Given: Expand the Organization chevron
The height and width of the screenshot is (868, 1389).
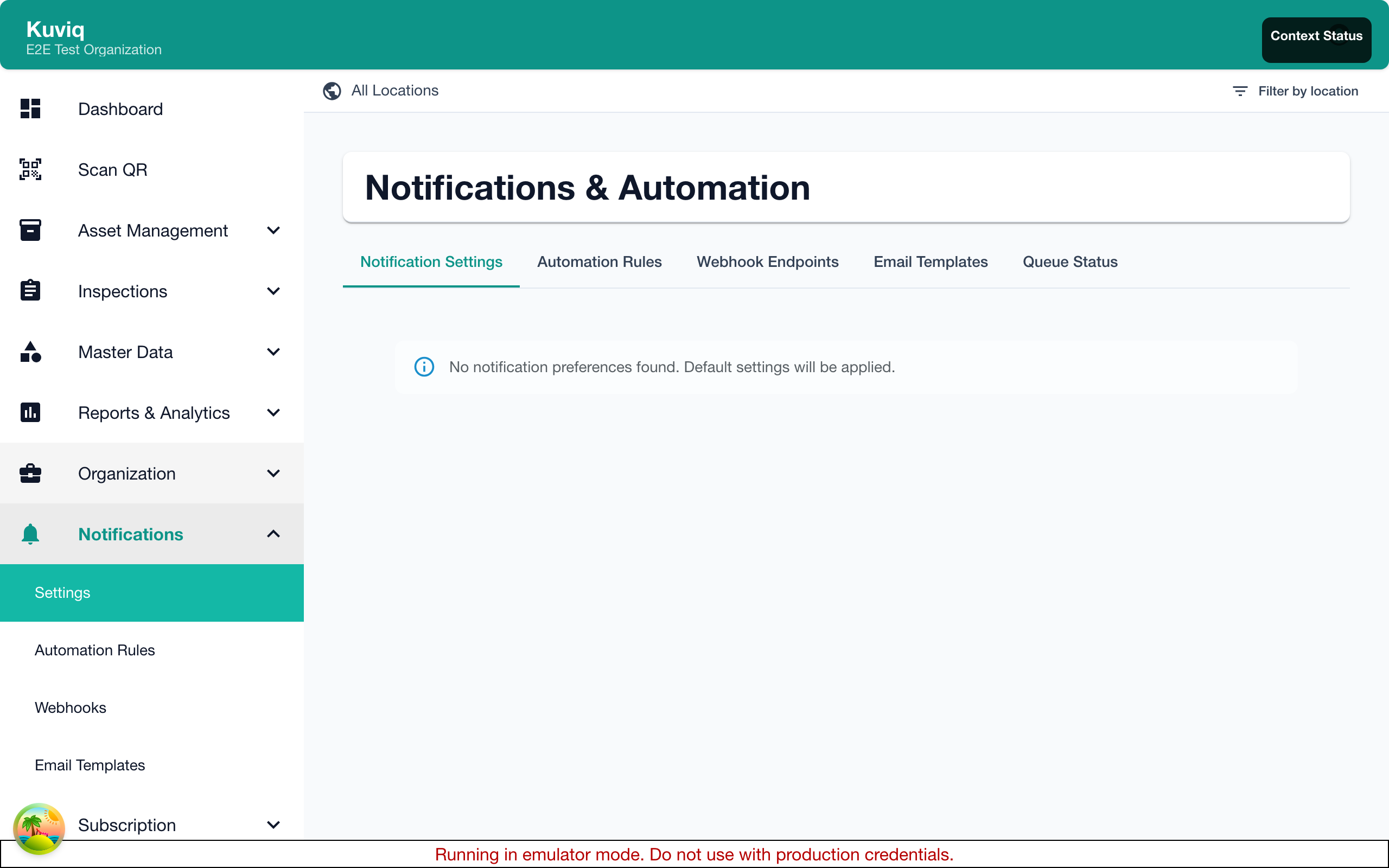Looking at the screenshot, I should [274, 474].
